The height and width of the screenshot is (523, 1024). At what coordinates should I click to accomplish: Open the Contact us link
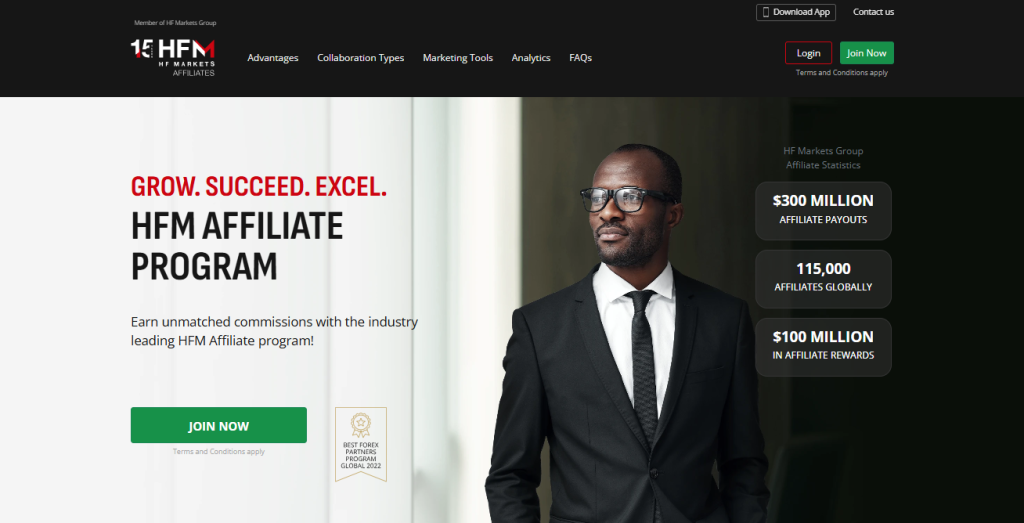(873, 12)
